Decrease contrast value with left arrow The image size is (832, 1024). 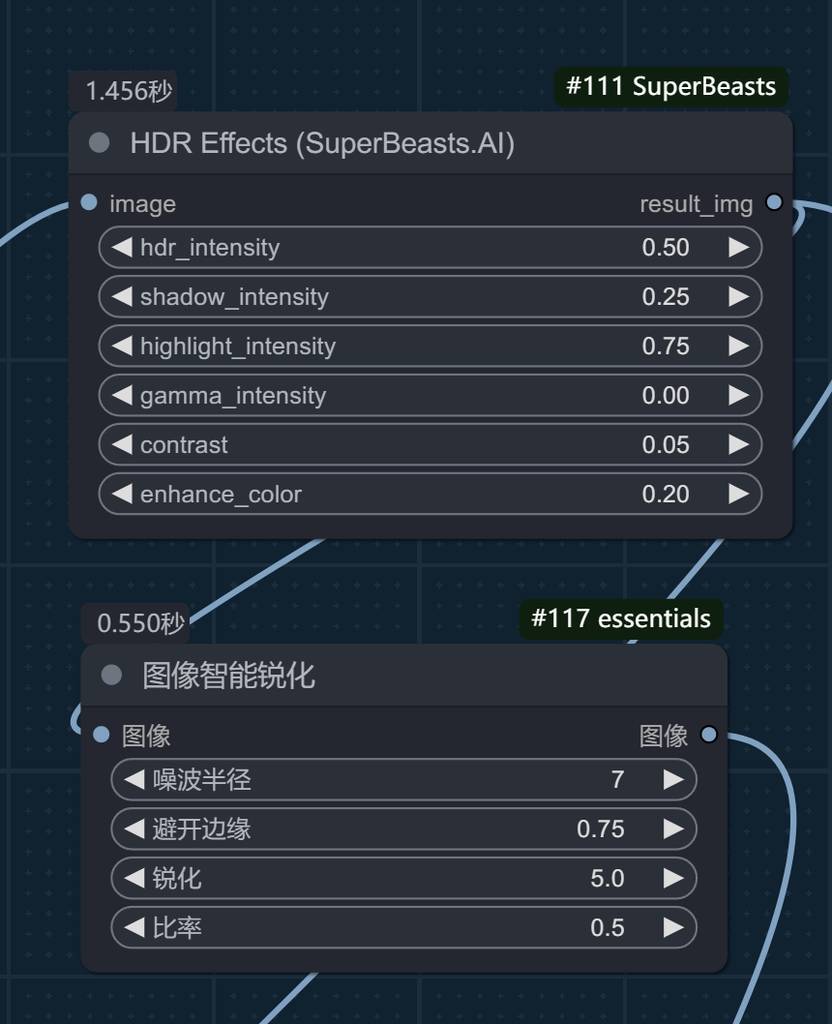coord(122,444)
